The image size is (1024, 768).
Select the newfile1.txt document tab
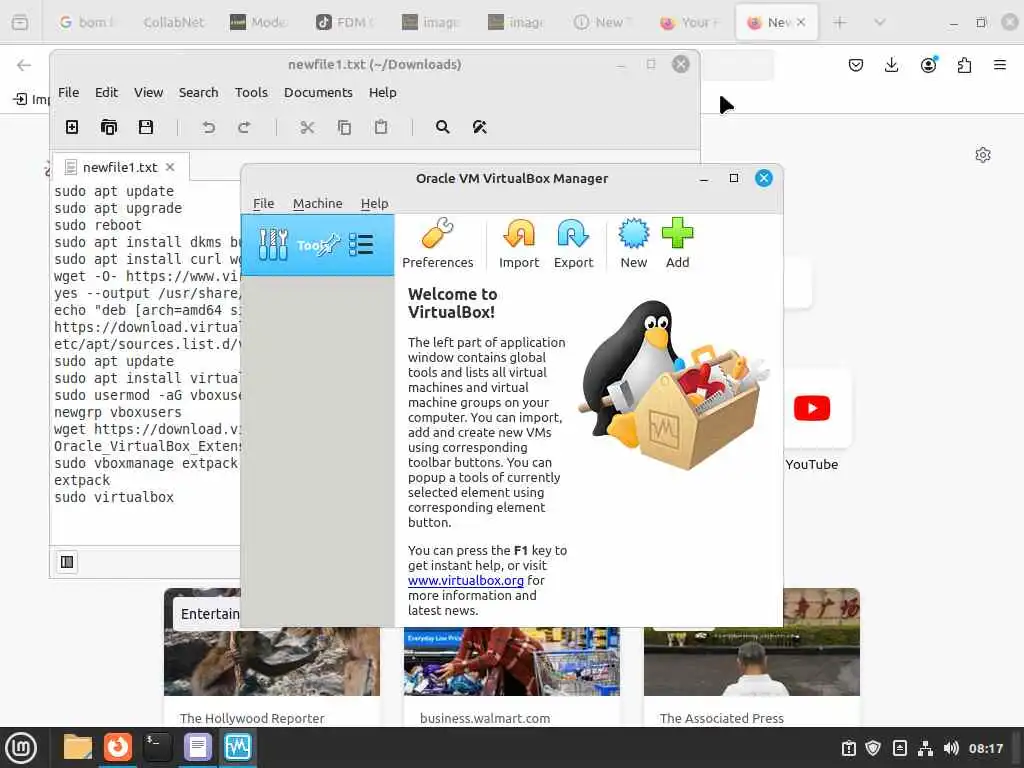pos(120,167)
